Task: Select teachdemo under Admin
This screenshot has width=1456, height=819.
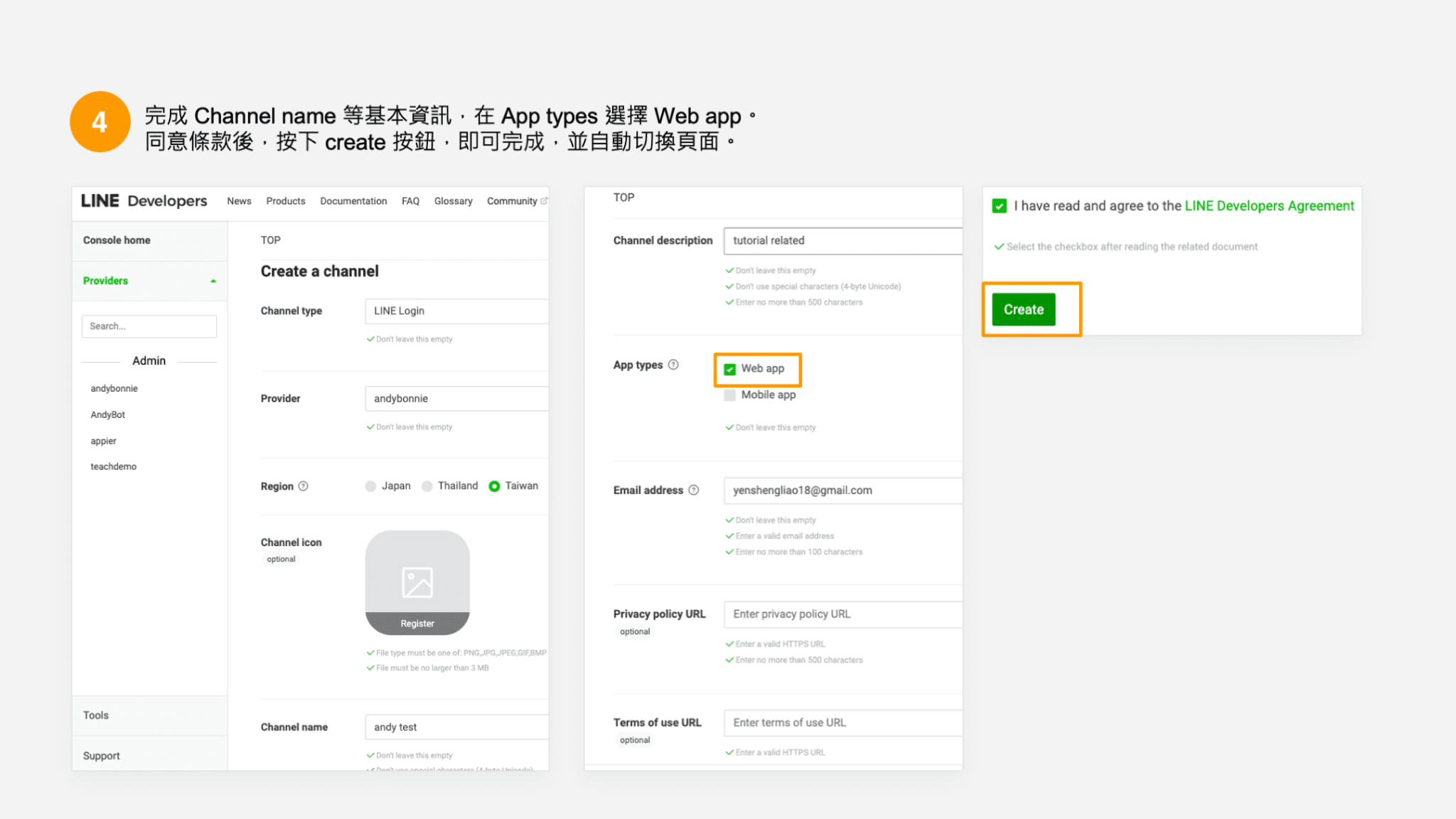Action: coord(113,466)
